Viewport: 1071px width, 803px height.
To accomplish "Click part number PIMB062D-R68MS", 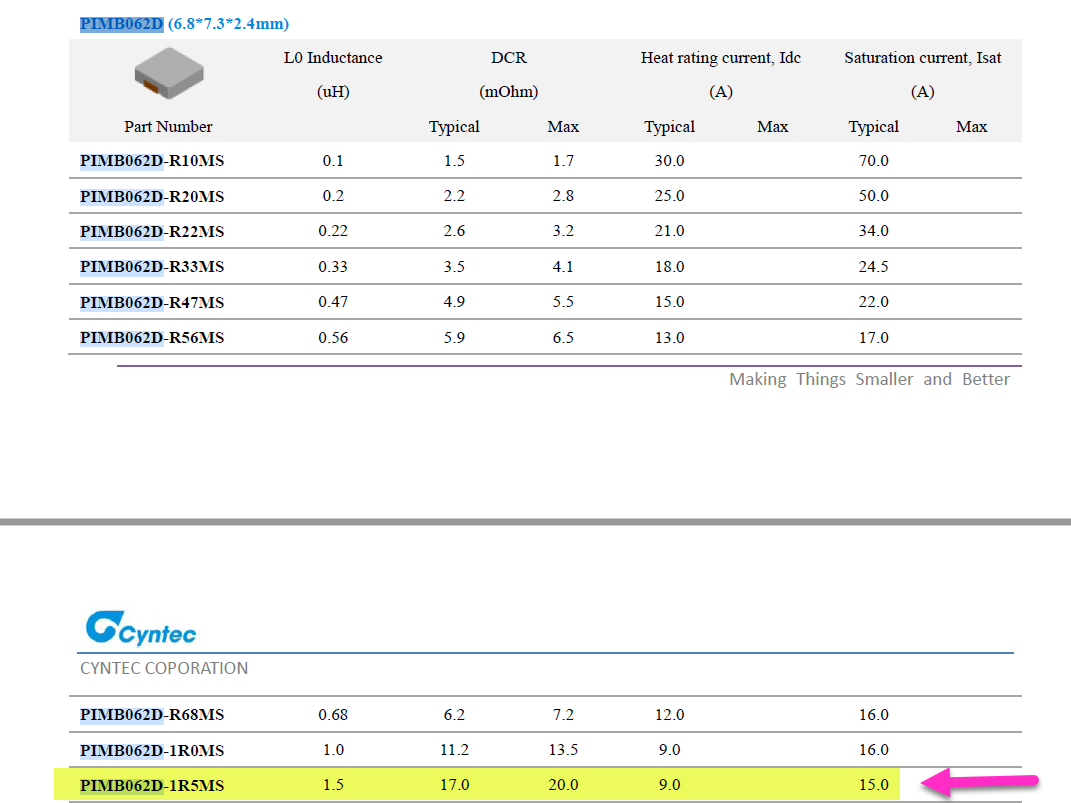I will pyautogui.click(x=152, y=715).
